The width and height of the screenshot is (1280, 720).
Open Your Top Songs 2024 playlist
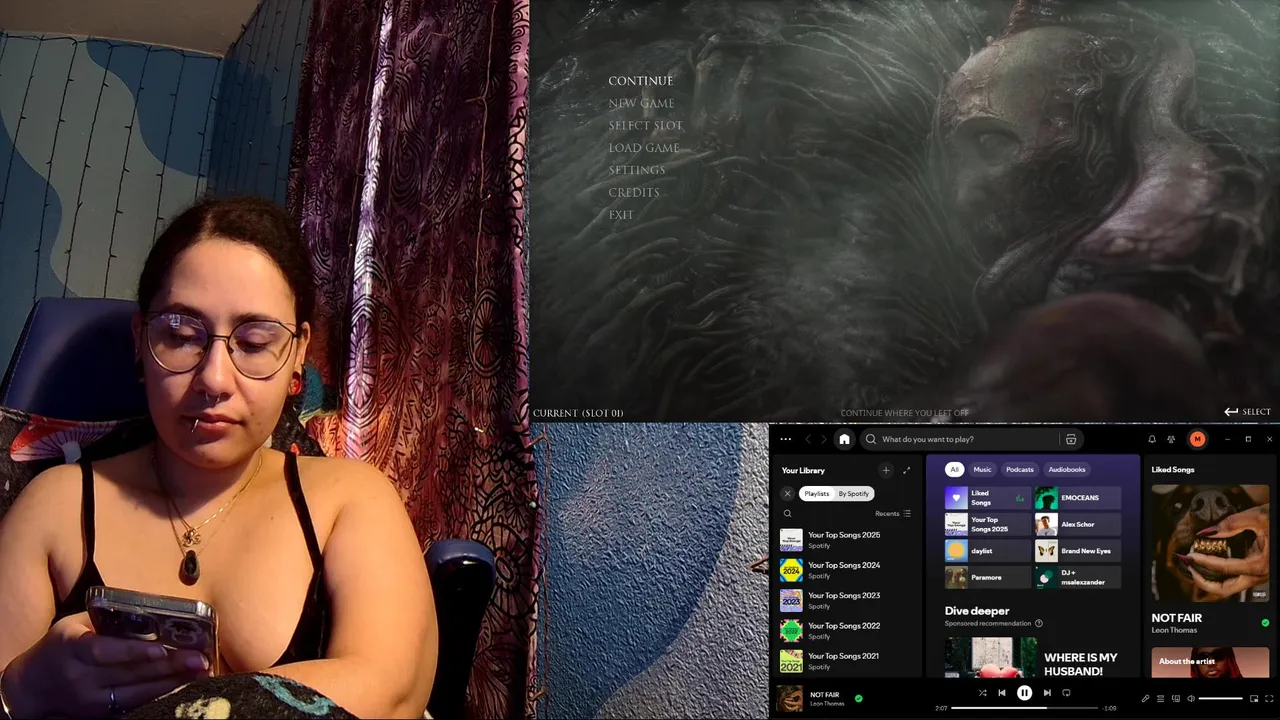click(x=848, y=570)
